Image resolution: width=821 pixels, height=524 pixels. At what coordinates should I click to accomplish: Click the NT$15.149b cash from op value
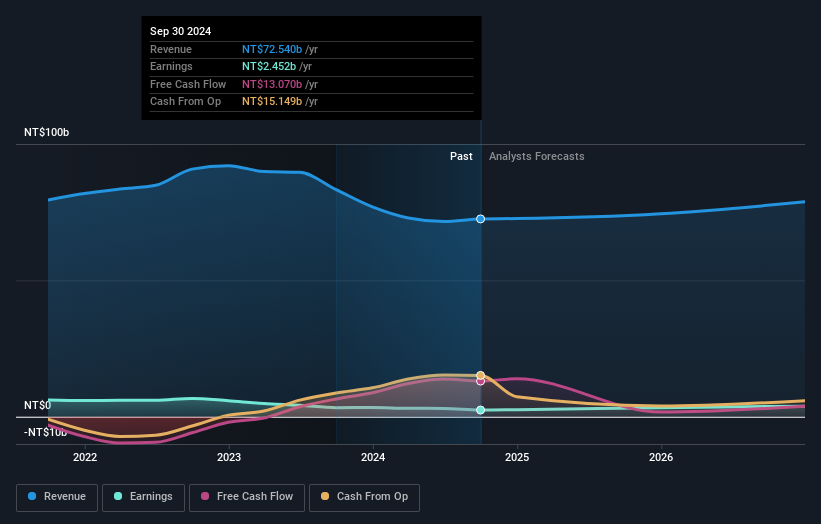point(272,102)
